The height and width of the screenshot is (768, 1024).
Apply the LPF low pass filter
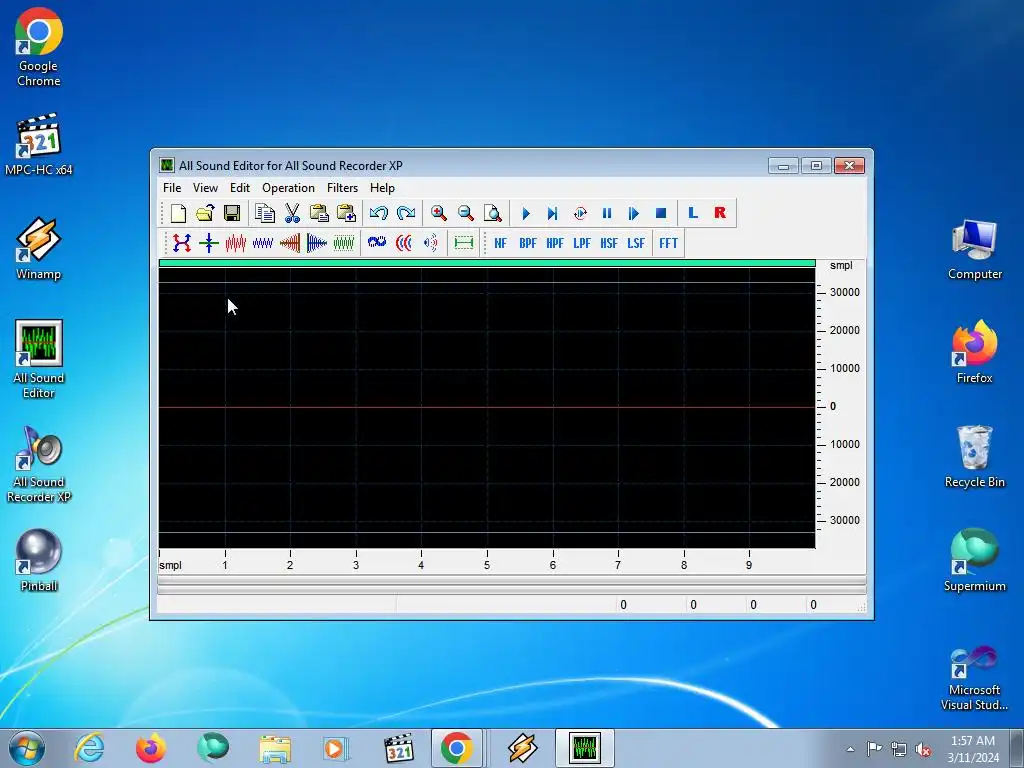[581, 243]
